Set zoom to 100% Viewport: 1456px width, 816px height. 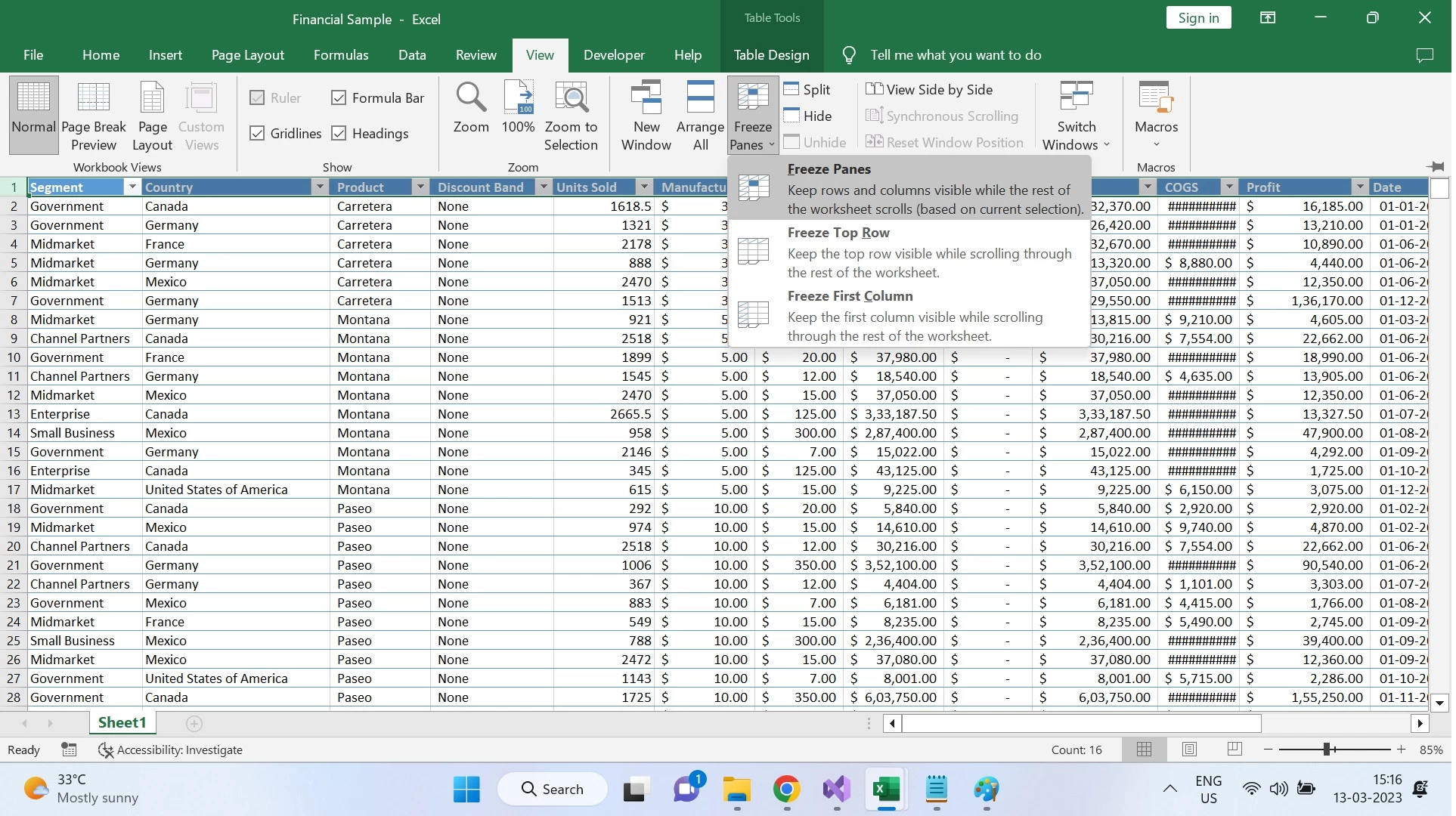pos(518,98)
